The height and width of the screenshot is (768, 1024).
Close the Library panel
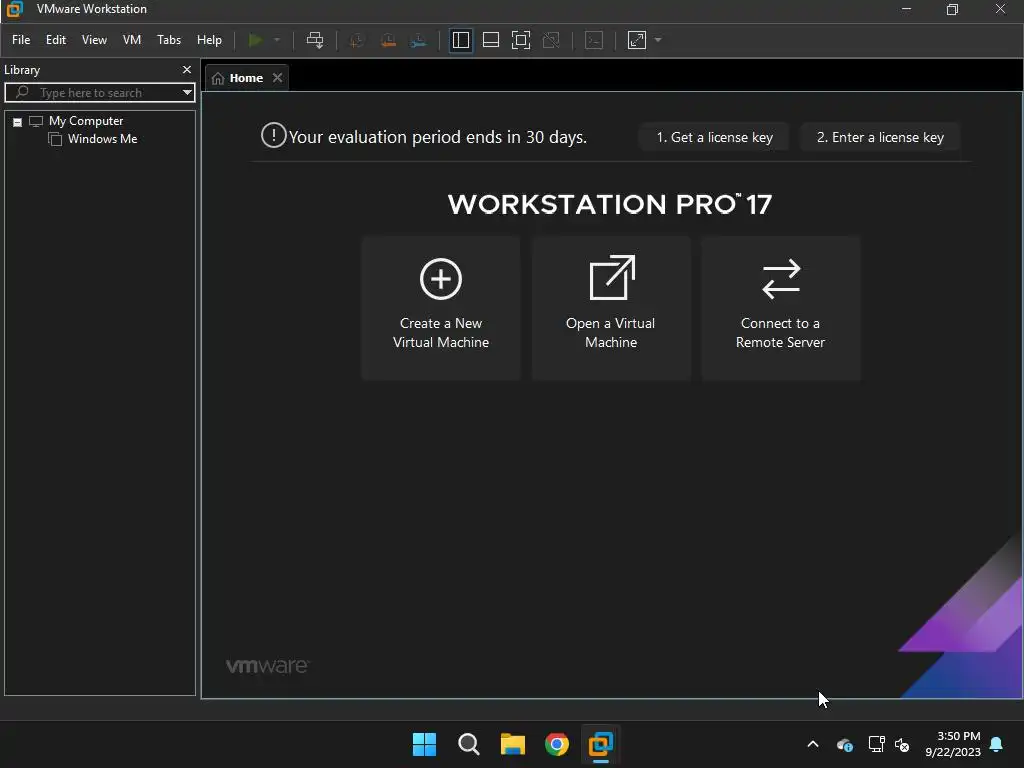187,69
